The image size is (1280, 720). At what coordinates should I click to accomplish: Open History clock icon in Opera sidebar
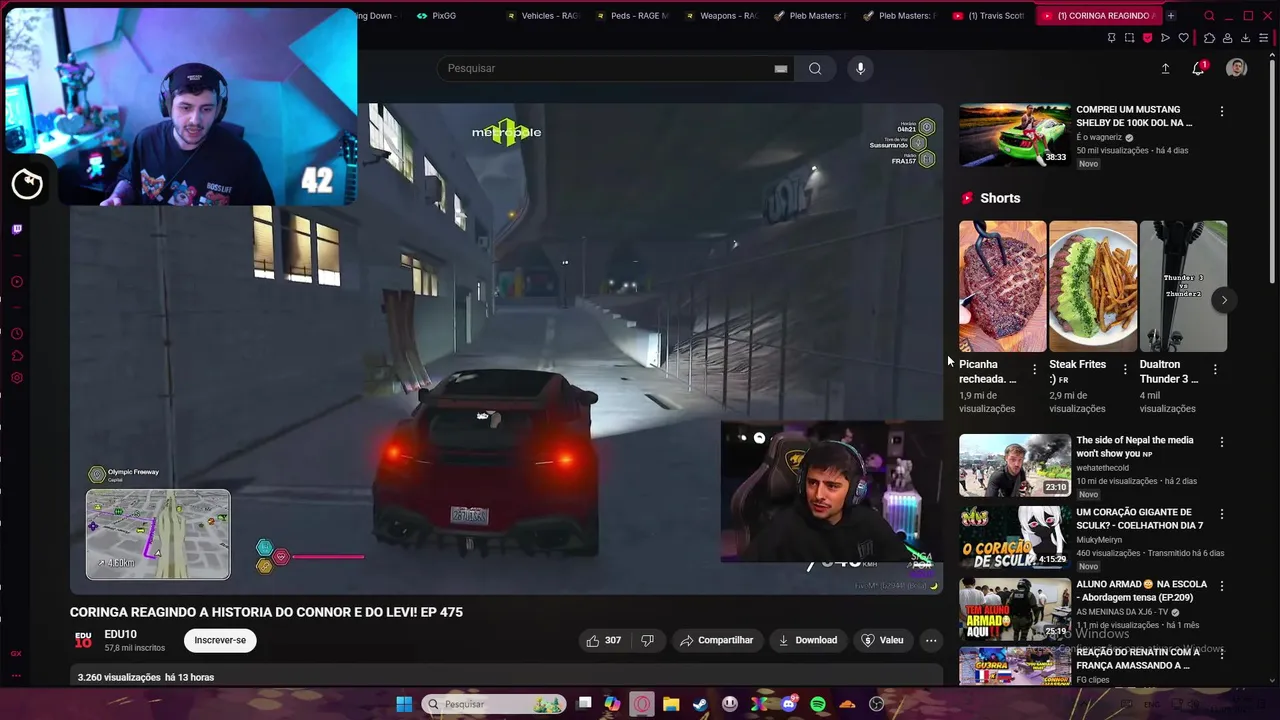click(17, 334)
